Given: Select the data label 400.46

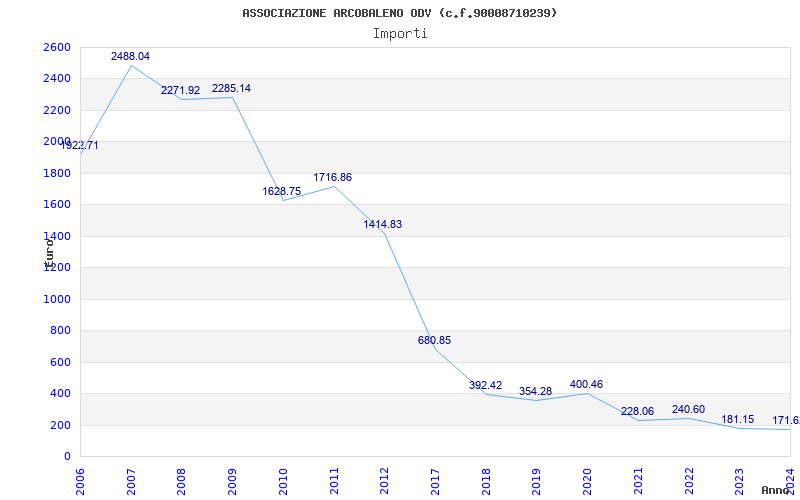Looking at the screenshot, I should [x=586, y=384].
